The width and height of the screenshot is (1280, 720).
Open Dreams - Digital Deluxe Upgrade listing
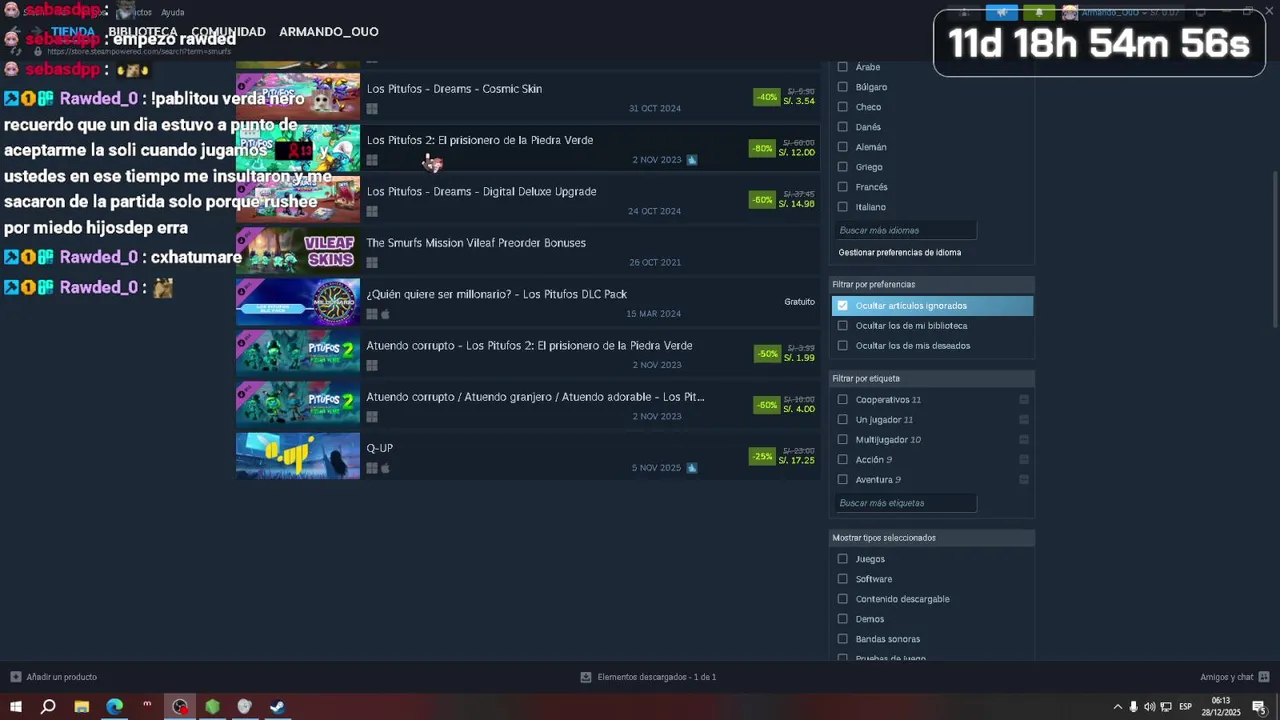click(528, 199)
